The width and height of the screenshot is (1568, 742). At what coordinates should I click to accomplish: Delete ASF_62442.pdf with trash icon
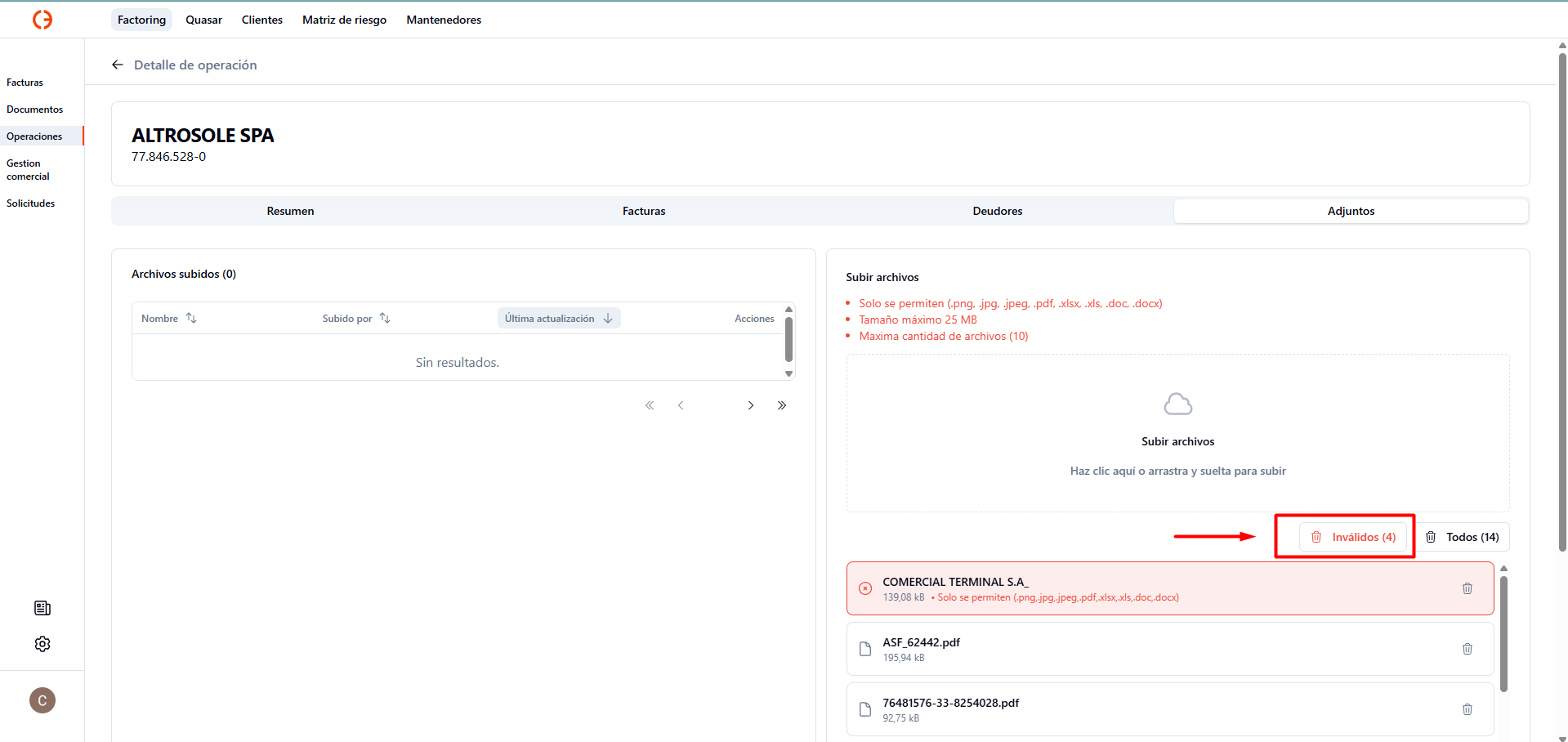click(1467, 649)
